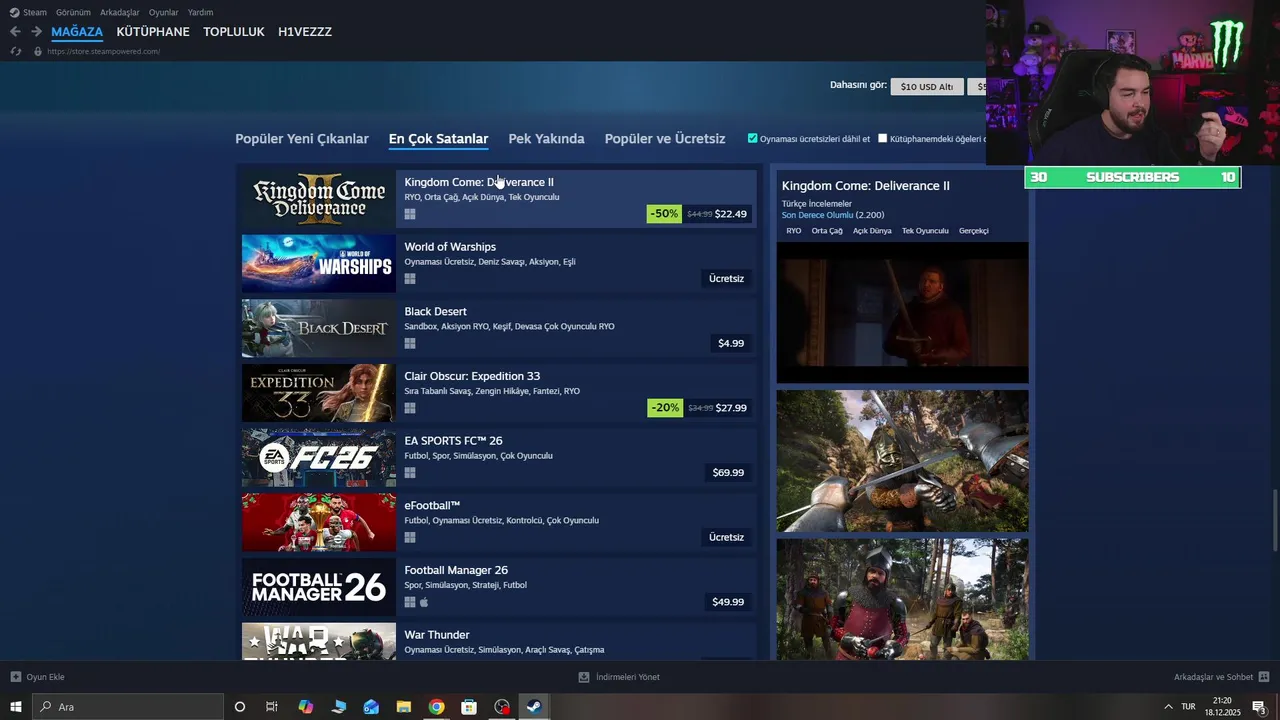Click the Windows icon under eFootball
Screen dimensions: 1280x720
[410, 537]
